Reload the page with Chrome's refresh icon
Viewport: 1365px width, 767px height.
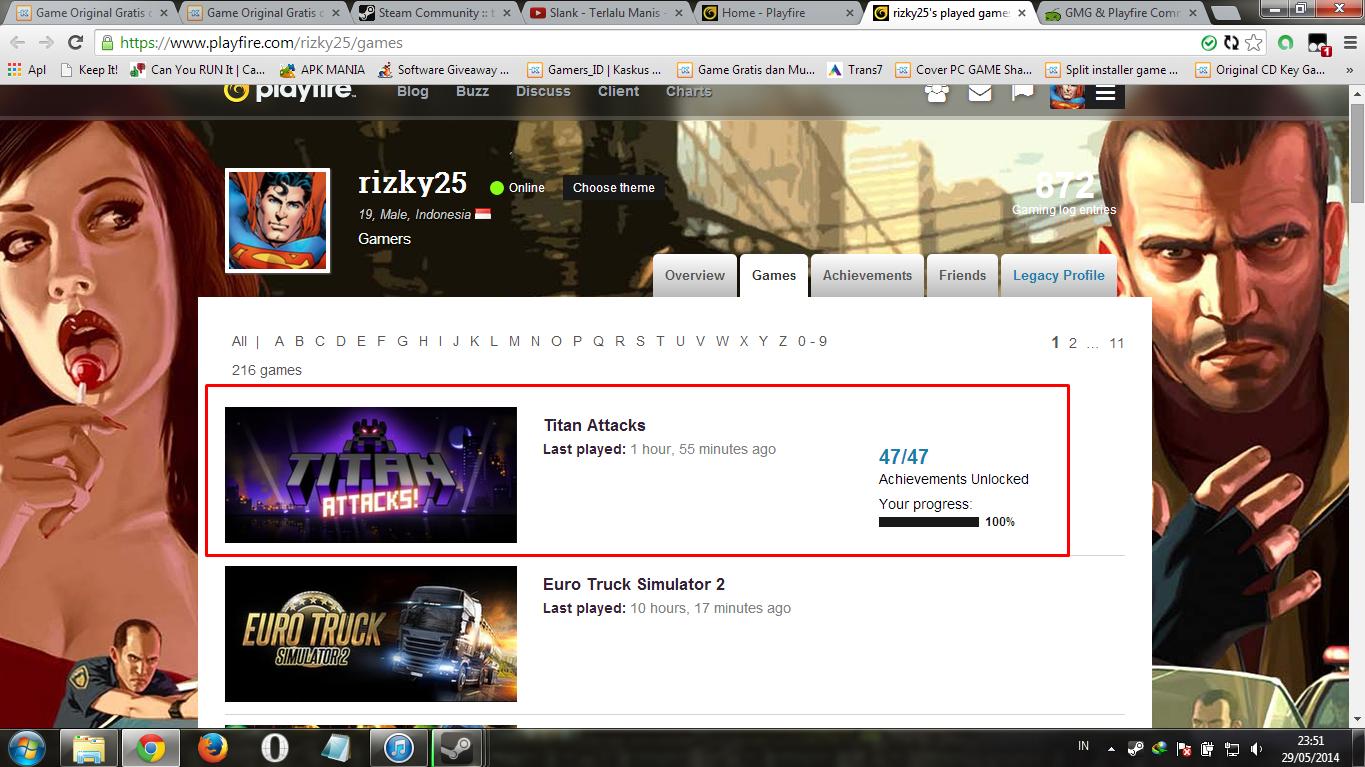tap(75, 43)
